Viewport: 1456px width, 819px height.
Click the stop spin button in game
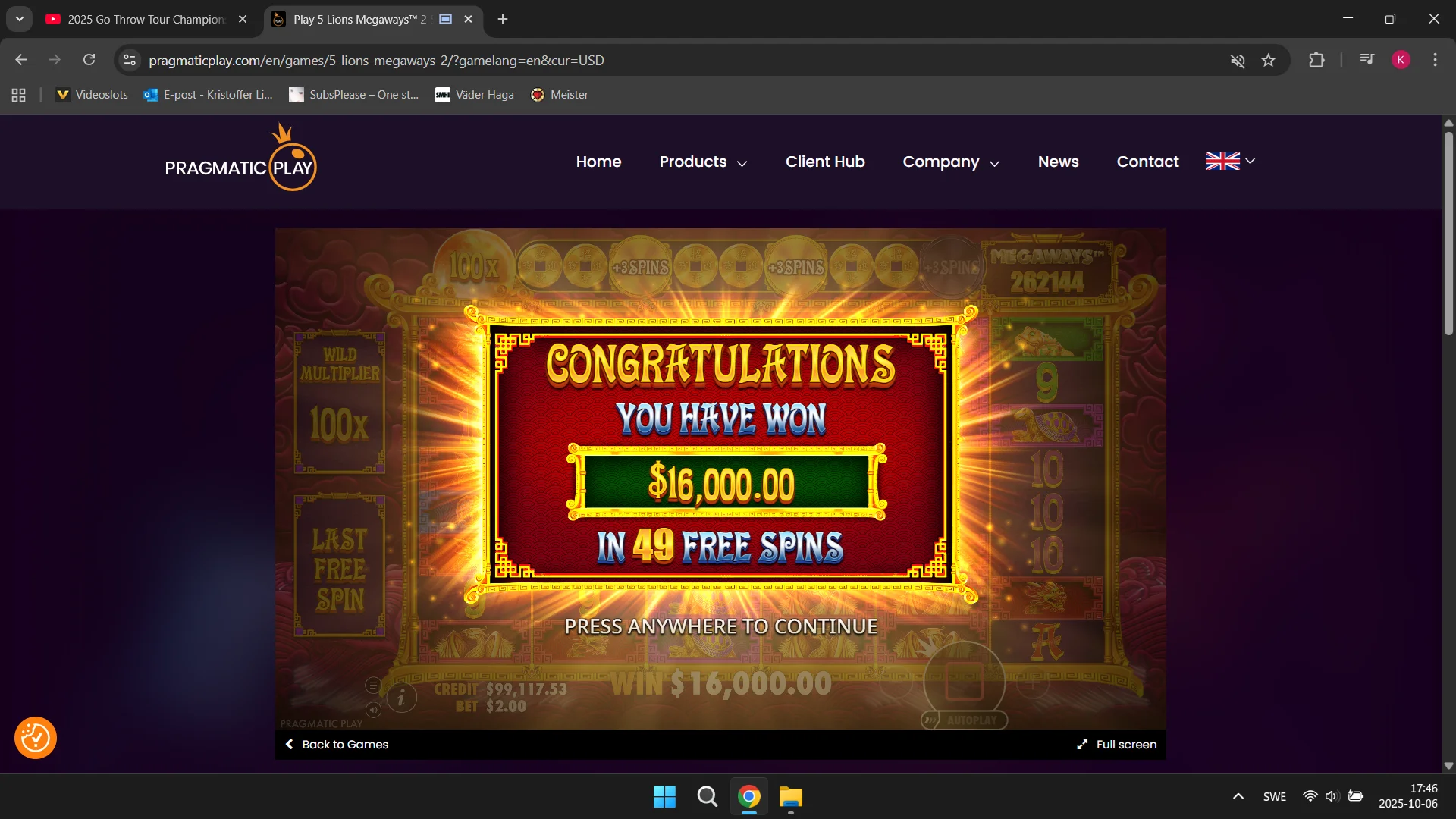(964, 680)
